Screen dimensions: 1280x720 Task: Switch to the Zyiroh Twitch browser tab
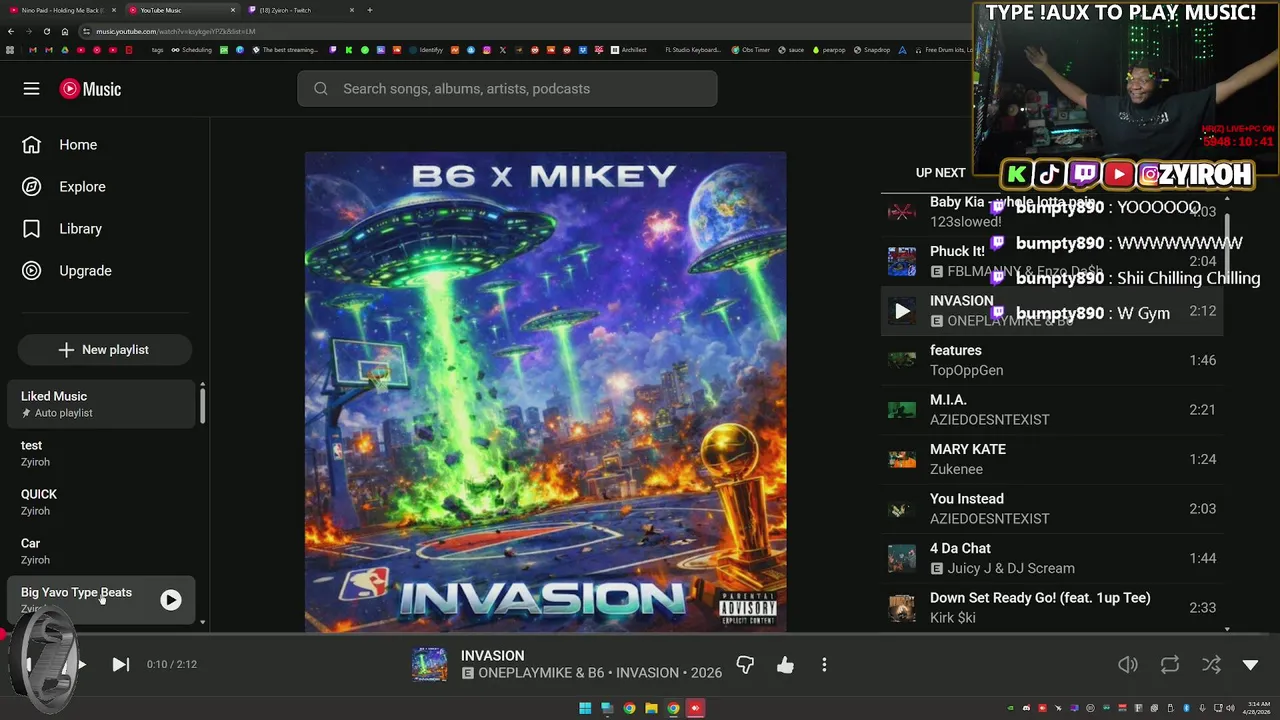coord(300,10)
